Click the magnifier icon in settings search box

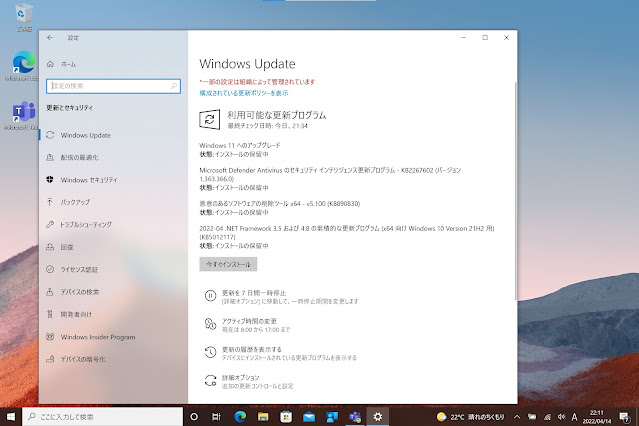[174, 86]
